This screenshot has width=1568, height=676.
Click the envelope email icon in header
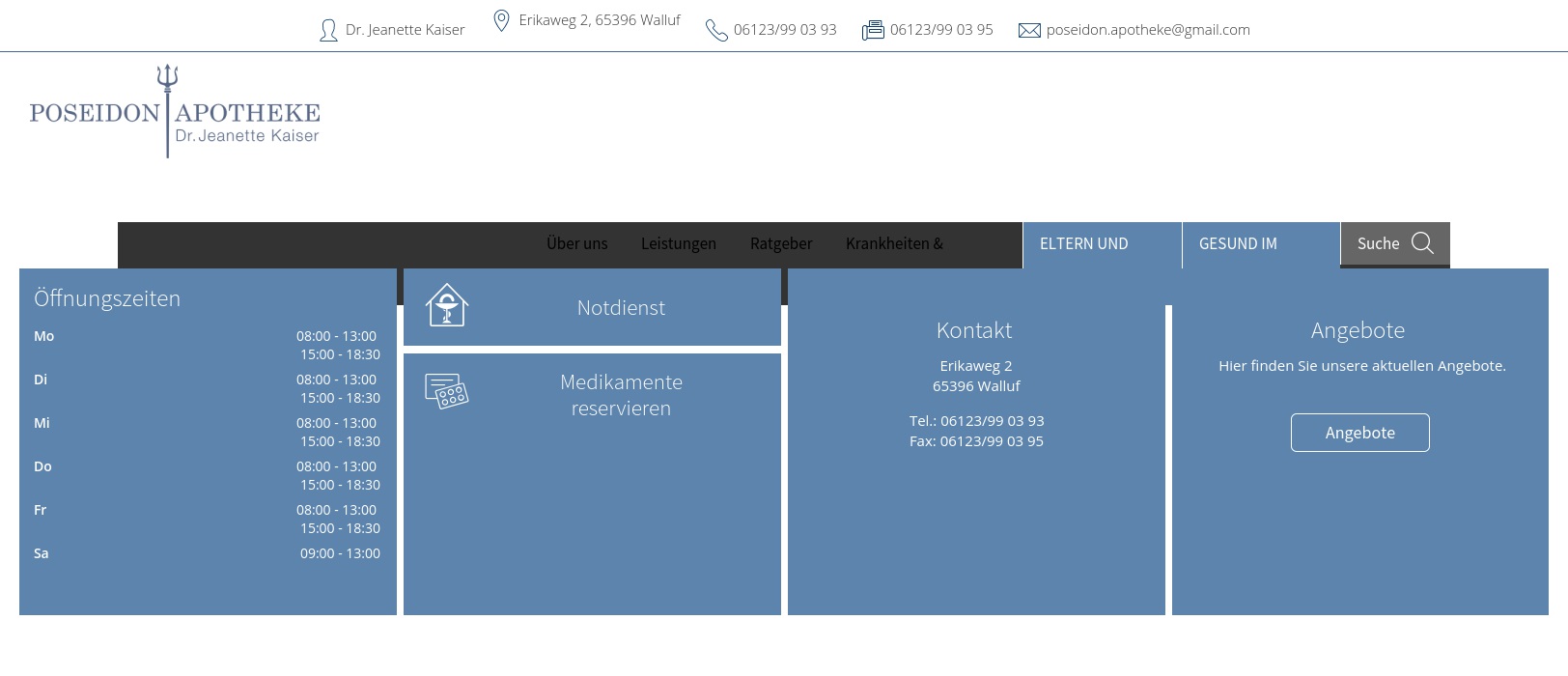1029,31
